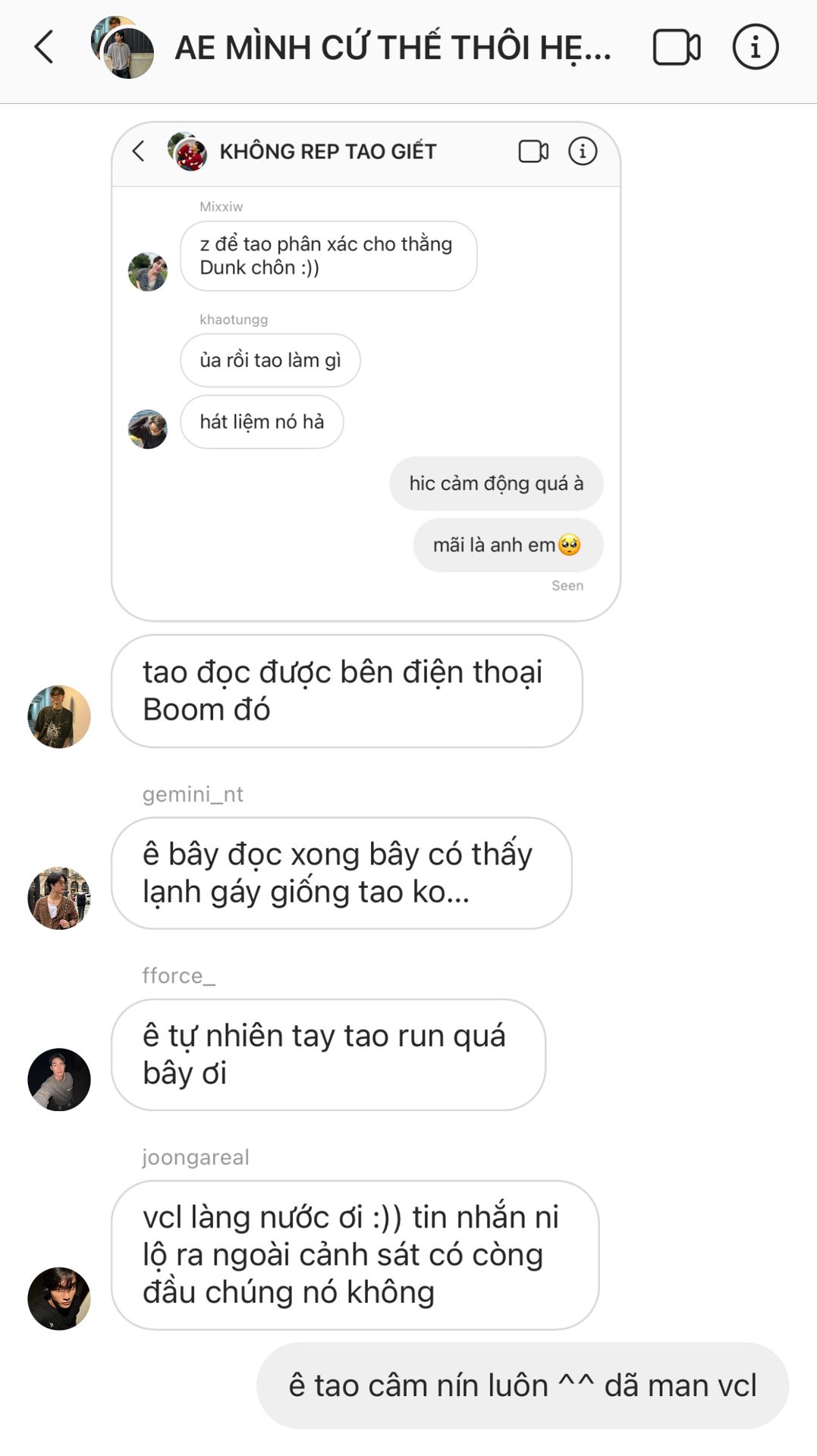View fforce_'s profile picture
This screenshot has height=1456, width=817.
coord(59,1079)
